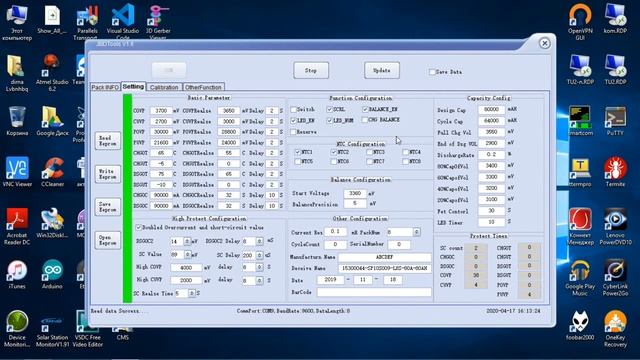The height and width of the screenshot is (360, 640).
Task: Select the Setting tab
Action: 133,87
